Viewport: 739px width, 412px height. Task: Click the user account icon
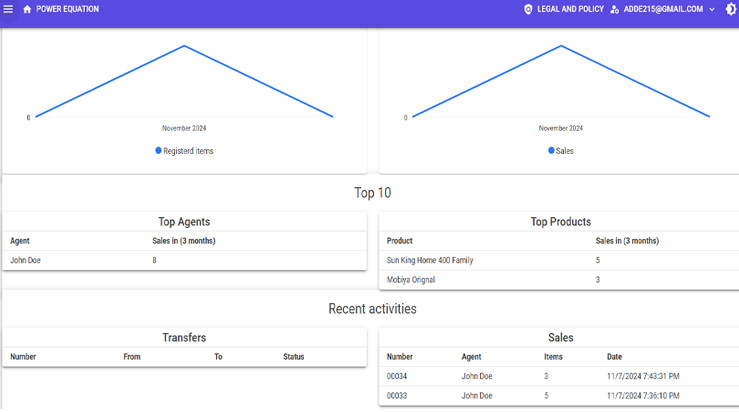coord(615,9)
